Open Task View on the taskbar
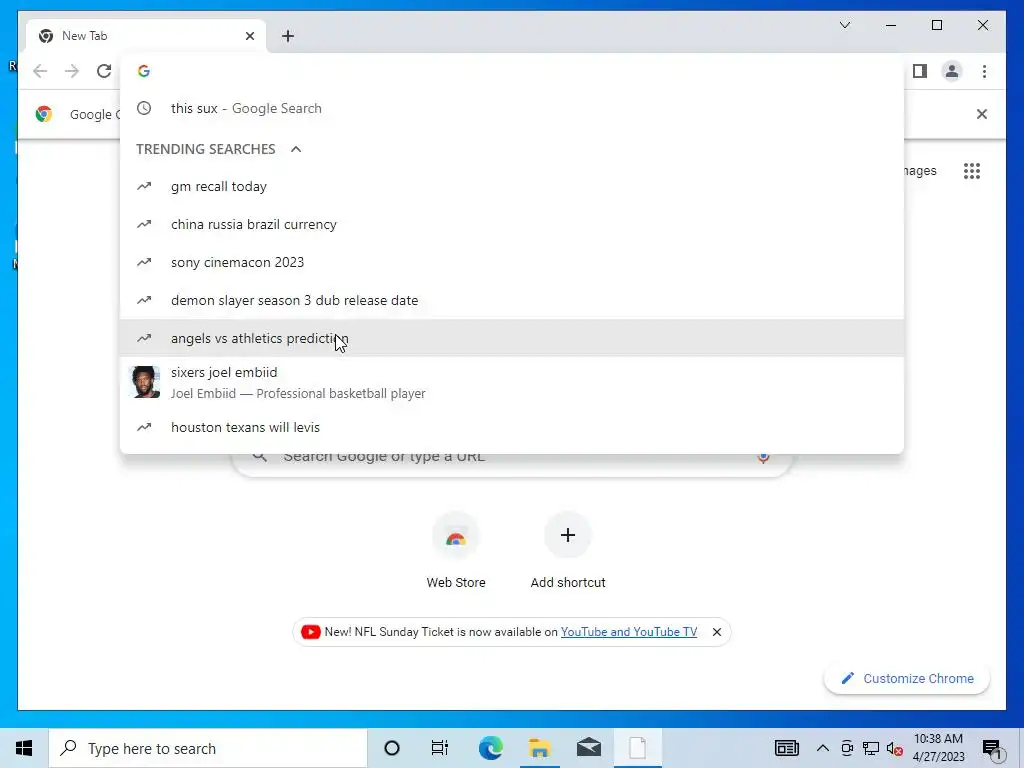The height and width of the screenshot is (768, 1024). (x=440, y=748)
